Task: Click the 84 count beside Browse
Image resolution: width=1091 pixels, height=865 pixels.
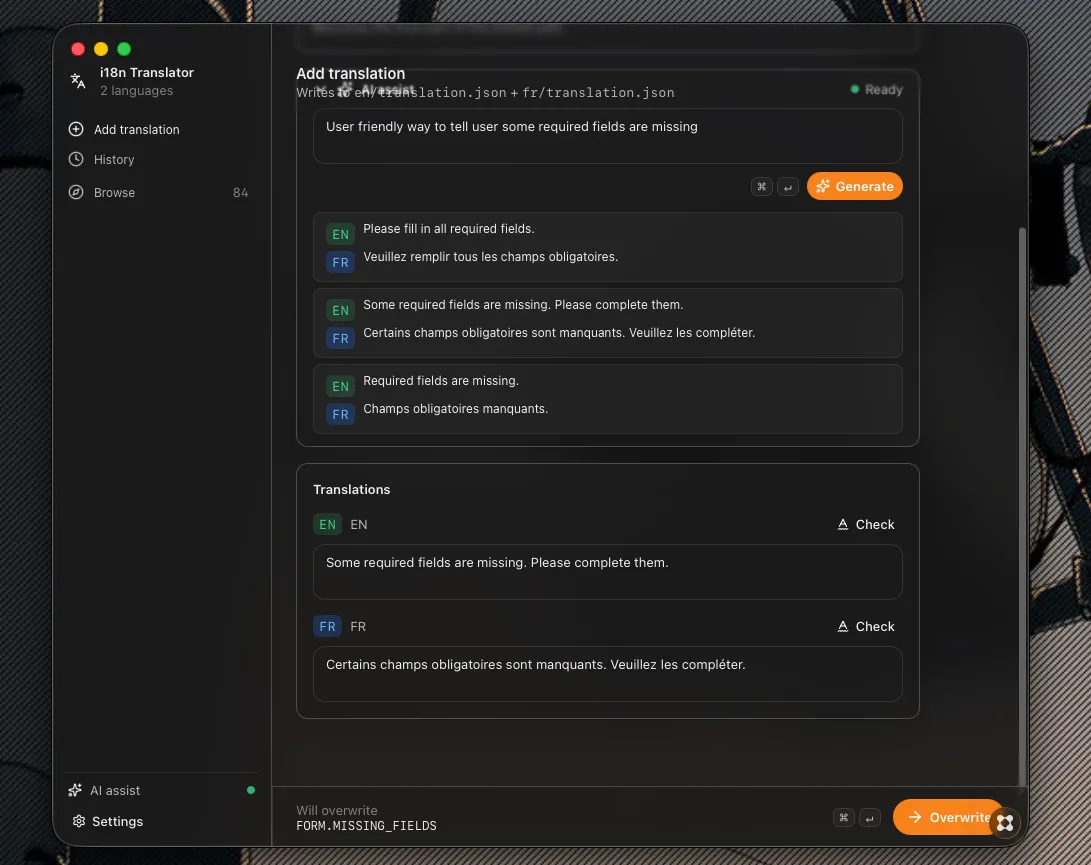Action: (x=240, y=193)
